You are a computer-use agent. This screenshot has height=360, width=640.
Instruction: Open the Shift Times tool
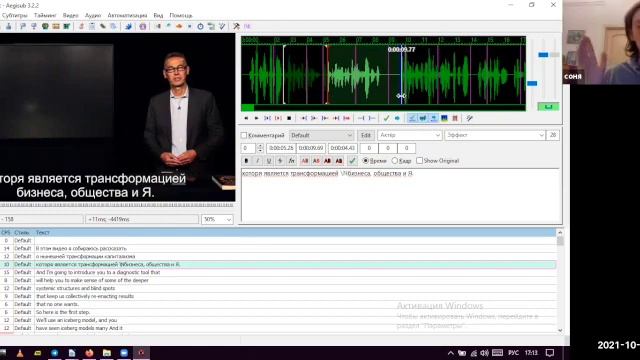(x=158, y=26)
